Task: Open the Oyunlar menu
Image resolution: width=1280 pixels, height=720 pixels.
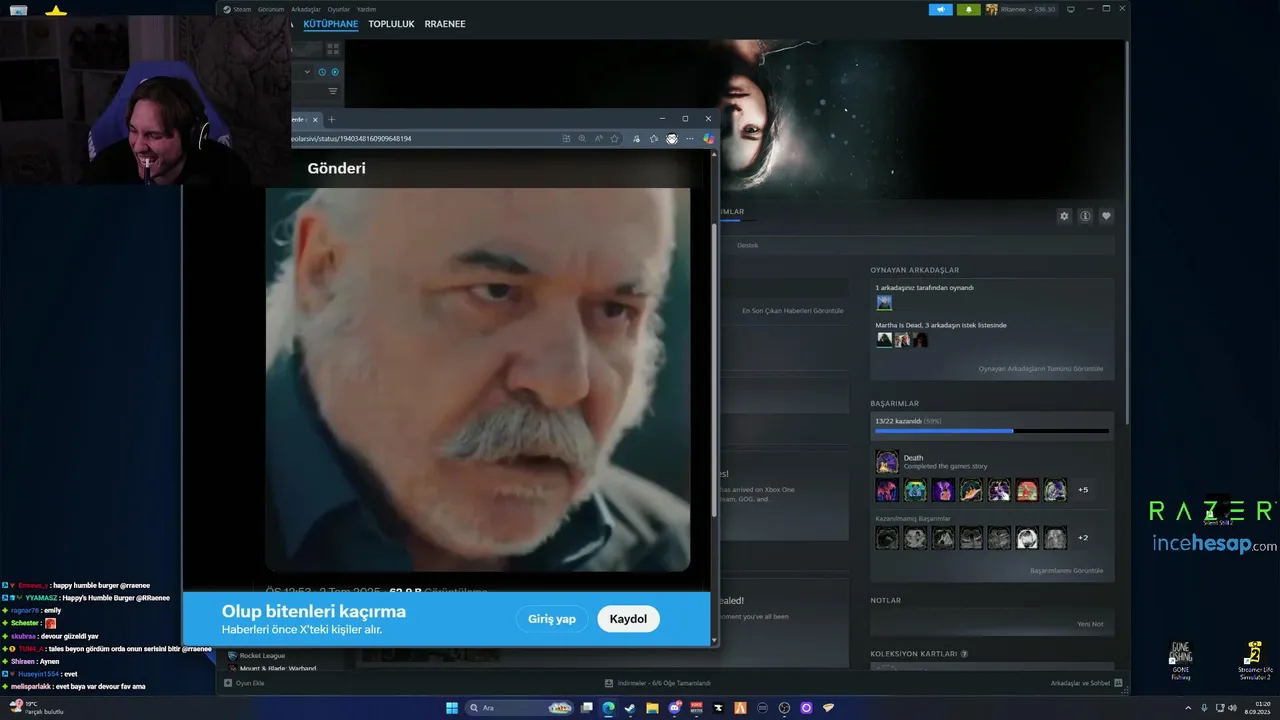Action: click(x=339, y=9)
